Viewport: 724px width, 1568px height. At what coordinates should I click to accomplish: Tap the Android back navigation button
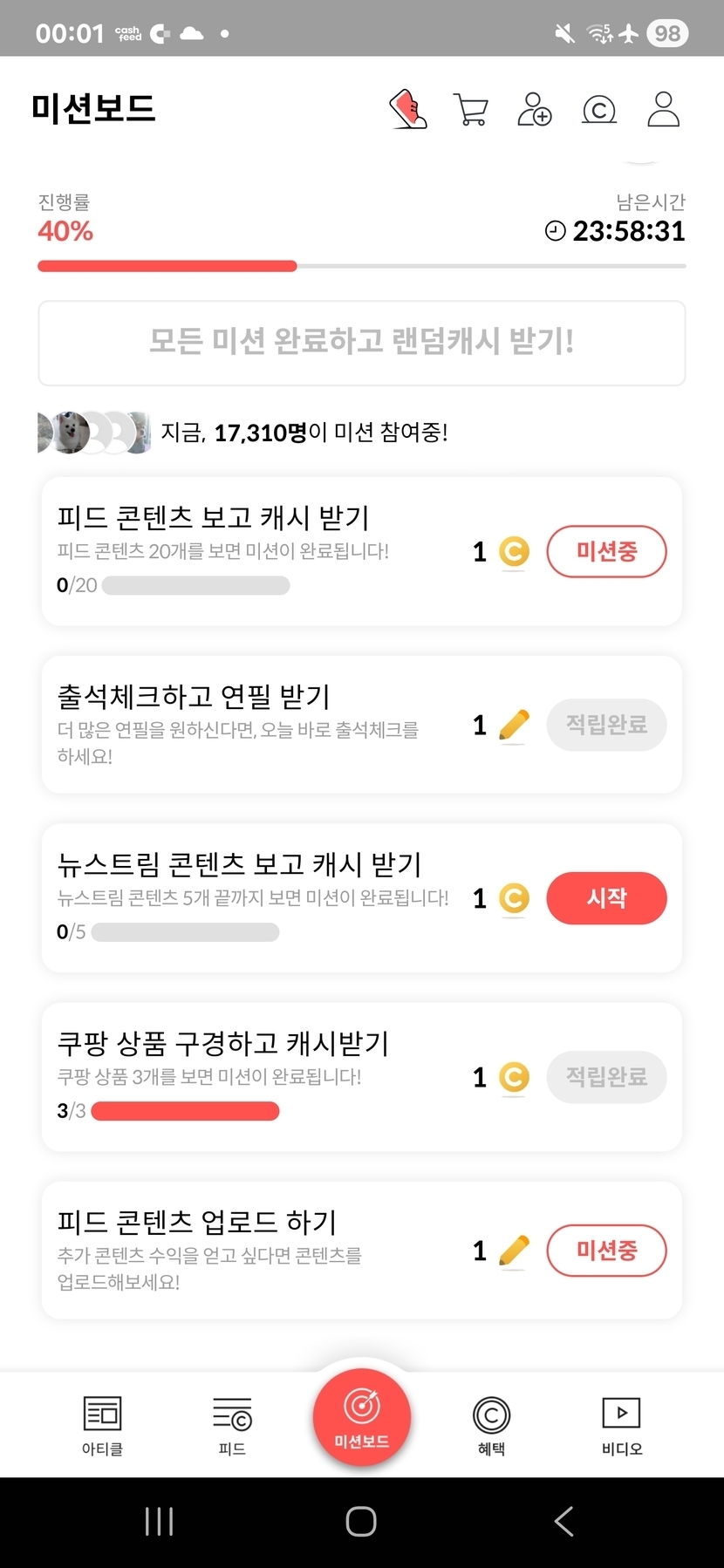click(563, 1522)
